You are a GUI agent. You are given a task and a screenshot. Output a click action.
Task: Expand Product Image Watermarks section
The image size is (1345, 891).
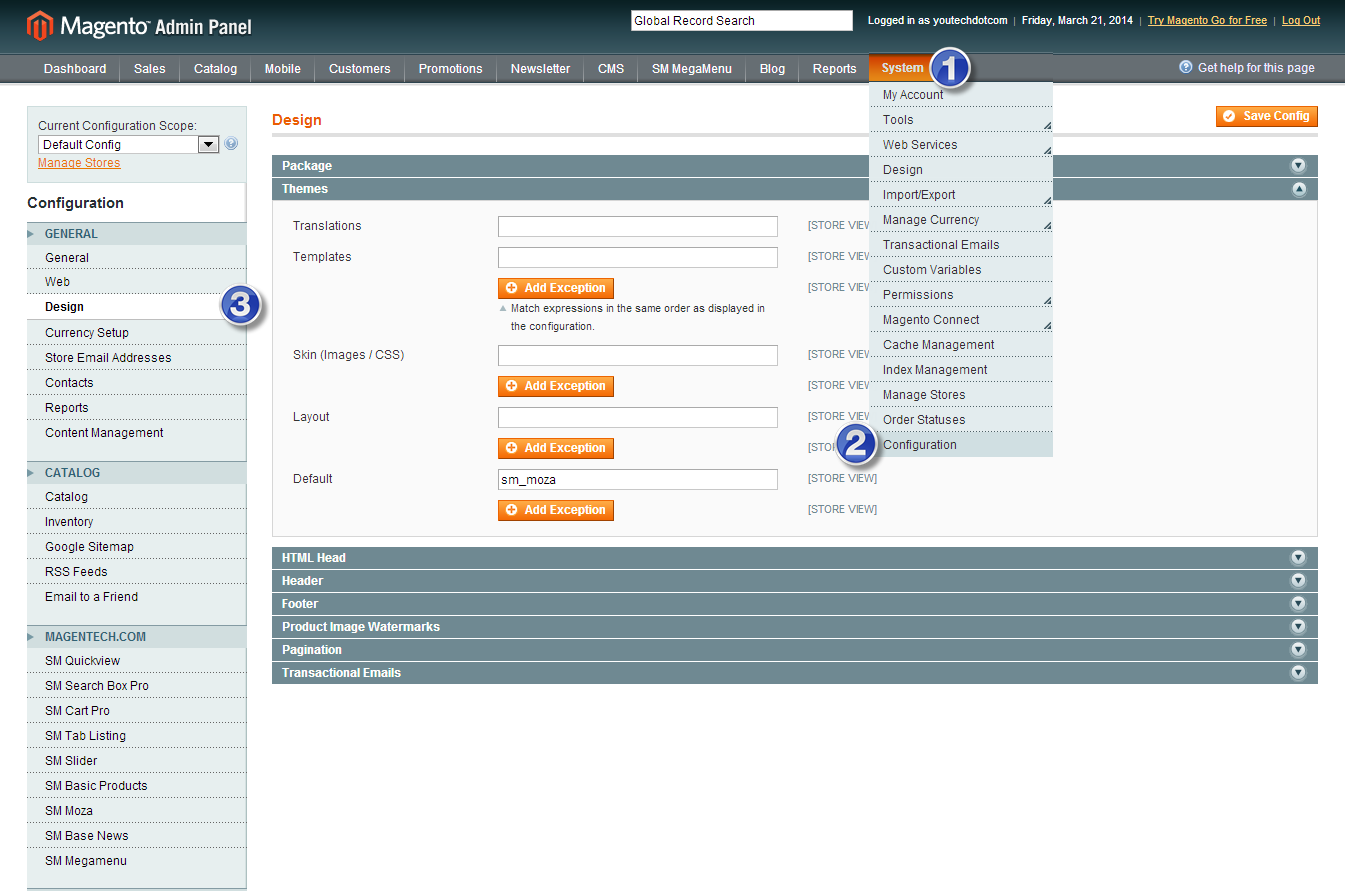(794, 627)
